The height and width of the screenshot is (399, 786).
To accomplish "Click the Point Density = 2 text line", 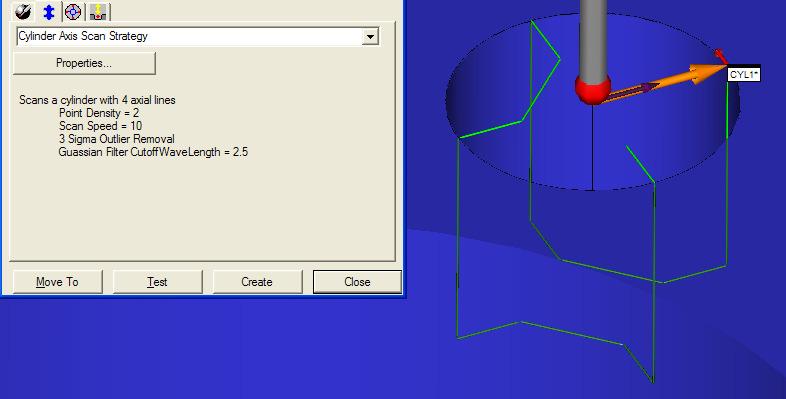I will (x=99, y=113).
